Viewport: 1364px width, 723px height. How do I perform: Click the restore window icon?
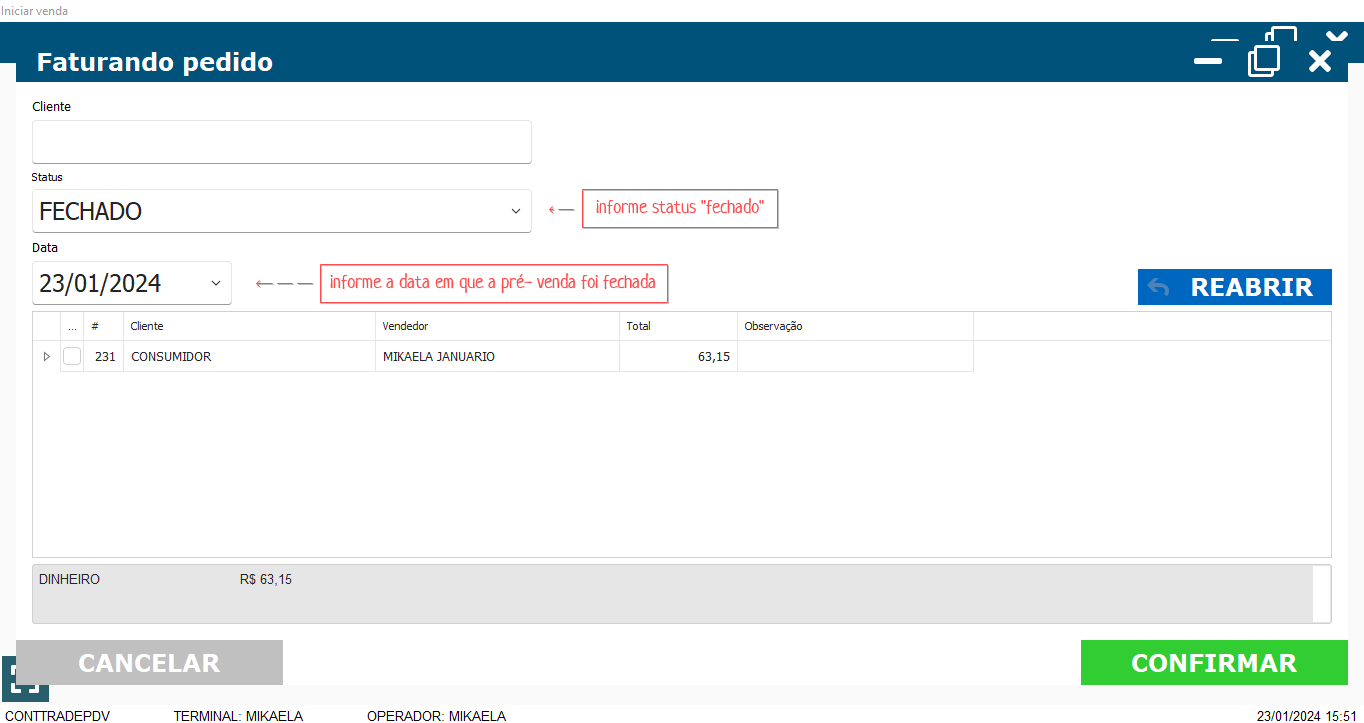(x=1264, y=60)
